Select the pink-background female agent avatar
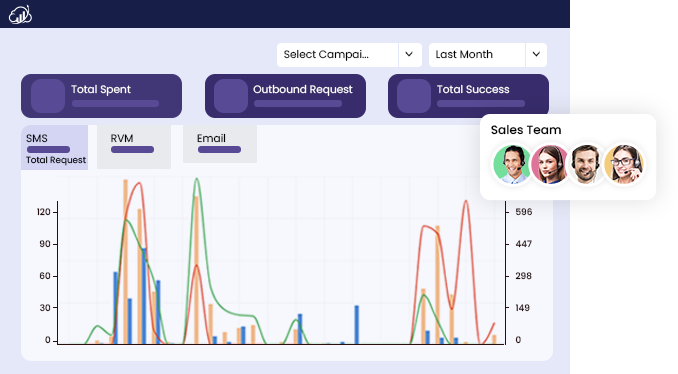 click(x=549, y=165)
